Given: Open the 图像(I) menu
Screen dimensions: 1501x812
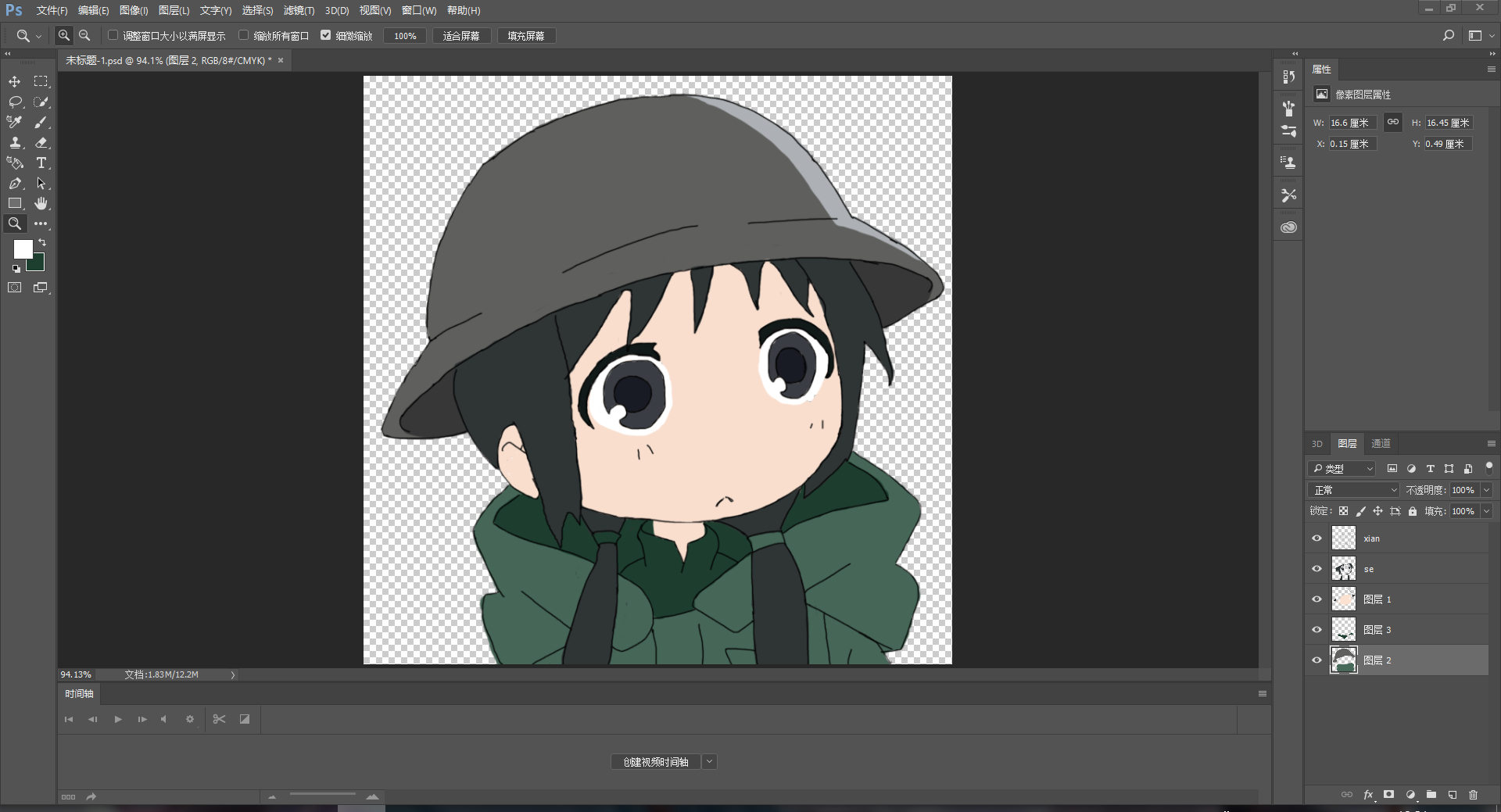Looking at the screenshot, I should [x=134, y=10].
